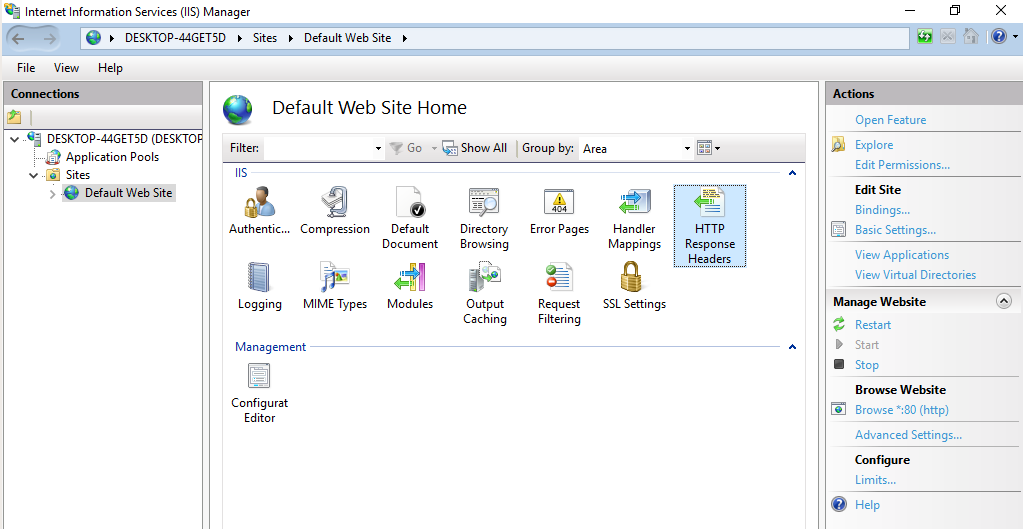Image resolution: width=1023 pixels, height=529 pixels.
Task: Expand the Default Web Site tree node
Action: click(53, 193)
